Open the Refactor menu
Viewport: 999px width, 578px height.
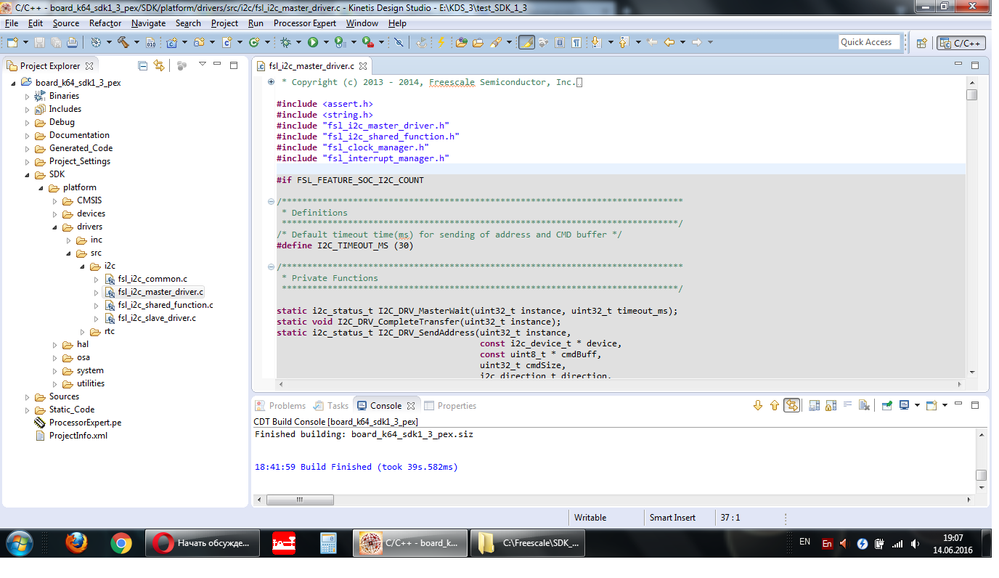click(x=105, y=23)
